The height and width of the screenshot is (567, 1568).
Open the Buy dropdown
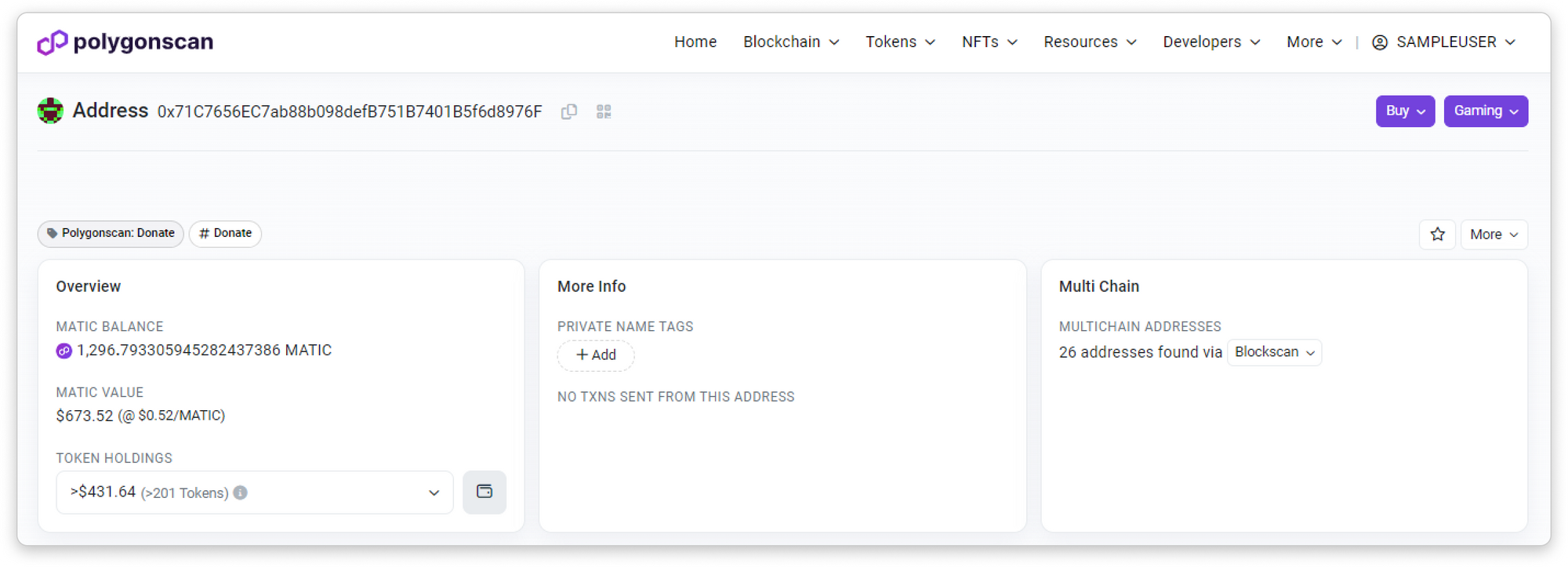coord(1405,111)
